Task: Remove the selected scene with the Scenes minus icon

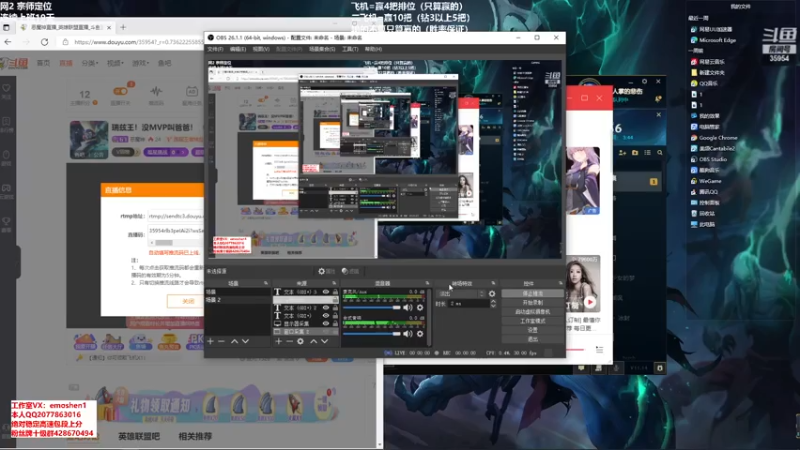Action: (221, 341)
